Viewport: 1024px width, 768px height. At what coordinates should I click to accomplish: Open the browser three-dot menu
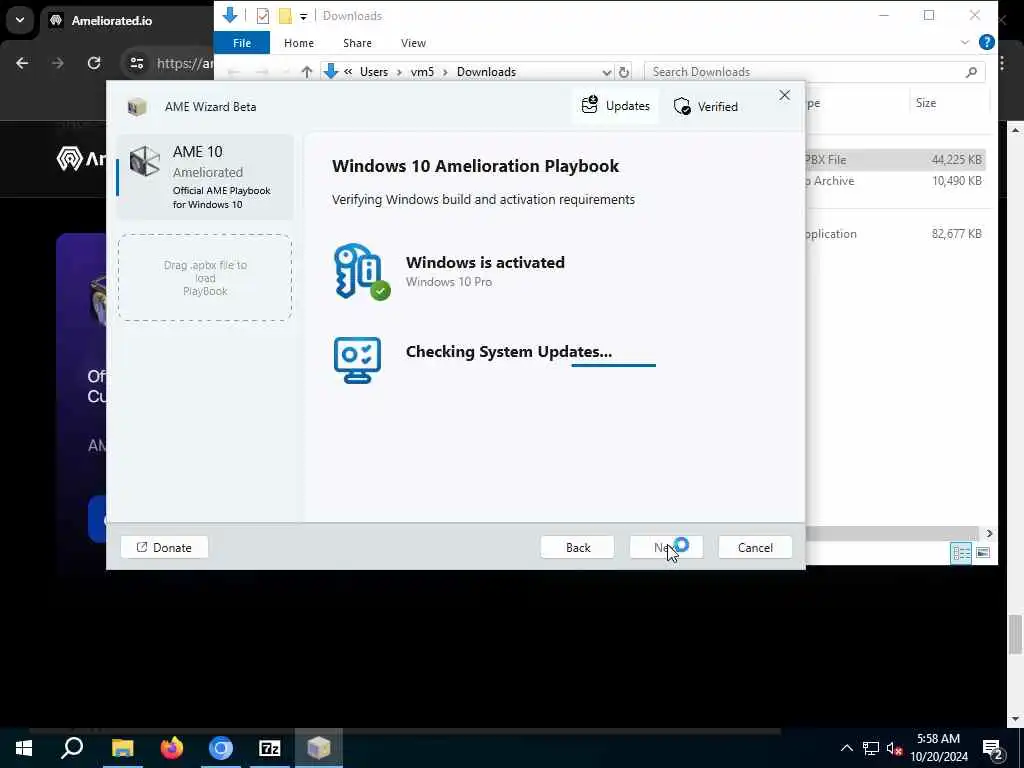tap(1003, 63)
